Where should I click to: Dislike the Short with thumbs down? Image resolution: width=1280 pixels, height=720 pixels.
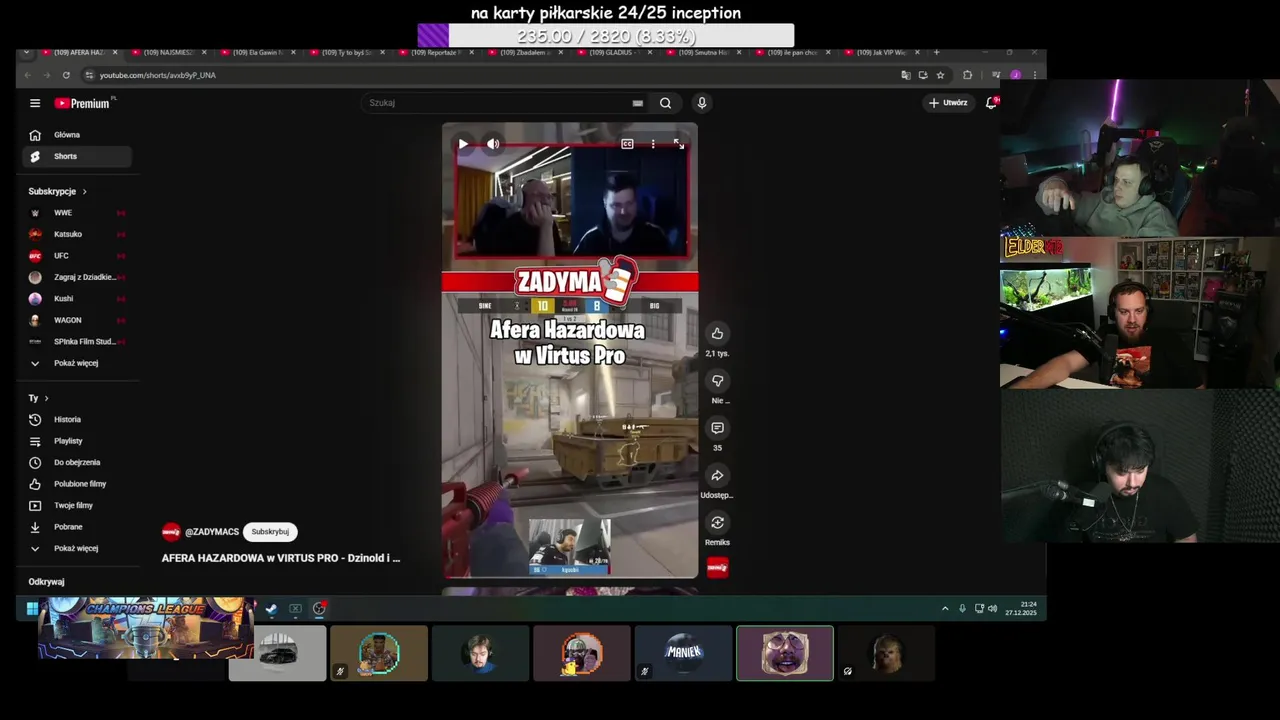[x=717, y=381]
